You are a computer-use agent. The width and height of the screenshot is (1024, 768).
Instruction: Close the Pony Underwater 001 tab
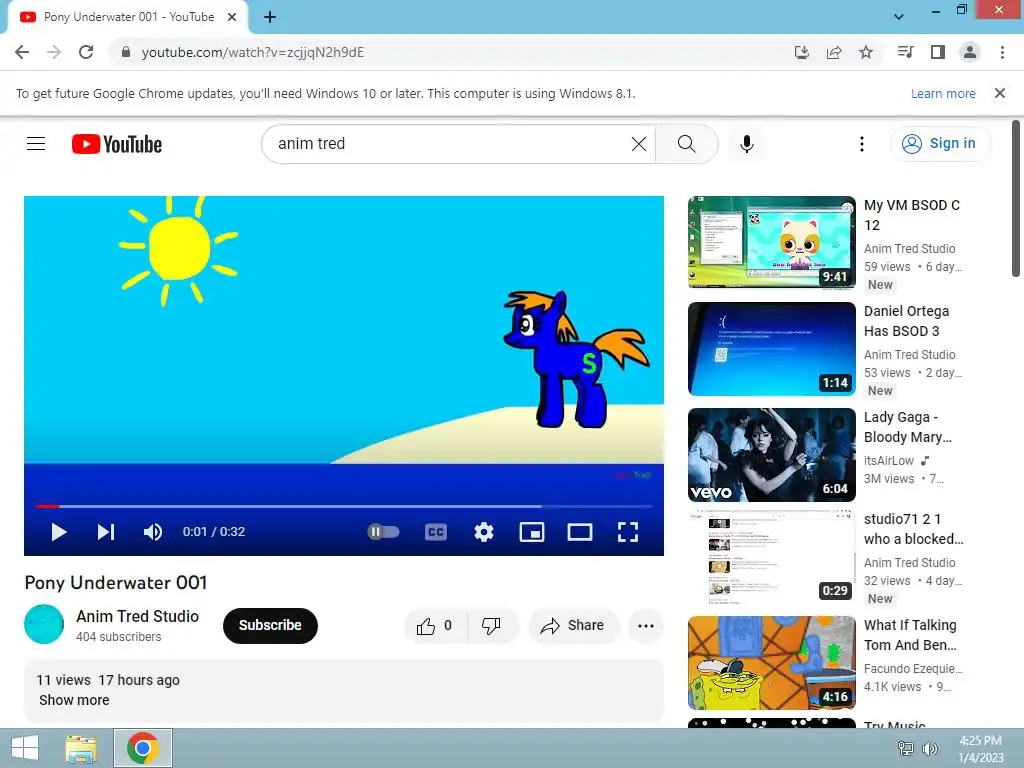click(x=232, y=17)
